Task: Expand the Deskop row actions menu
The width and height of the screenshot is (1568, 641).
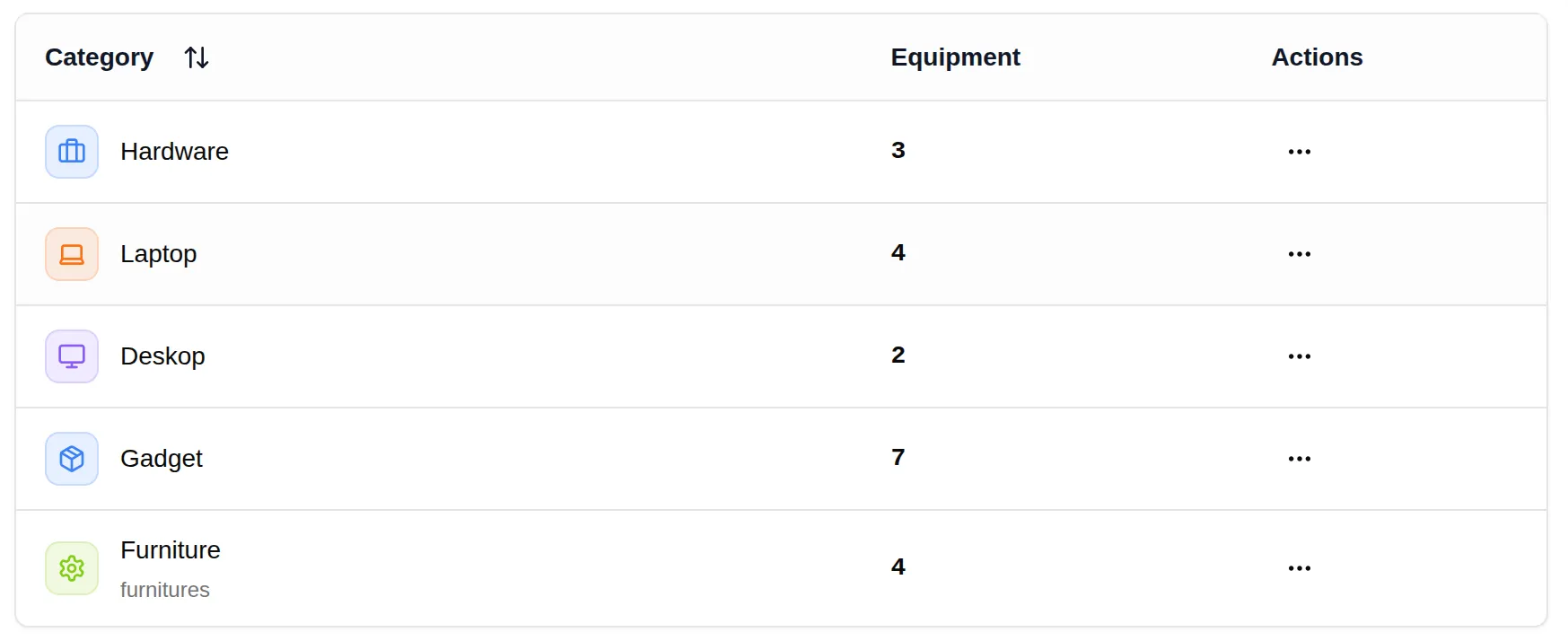Action: click(1299, 356)
